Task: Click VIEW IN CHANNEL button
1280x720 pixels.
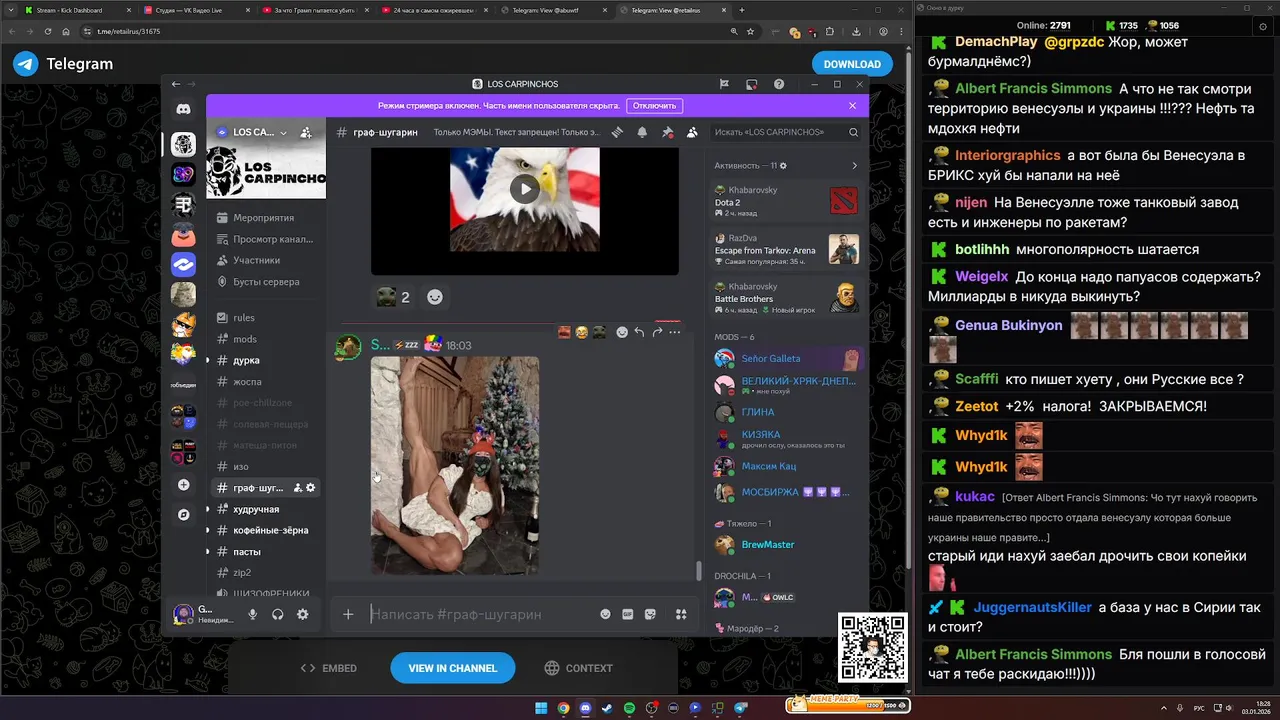Action: coord(452,668)
